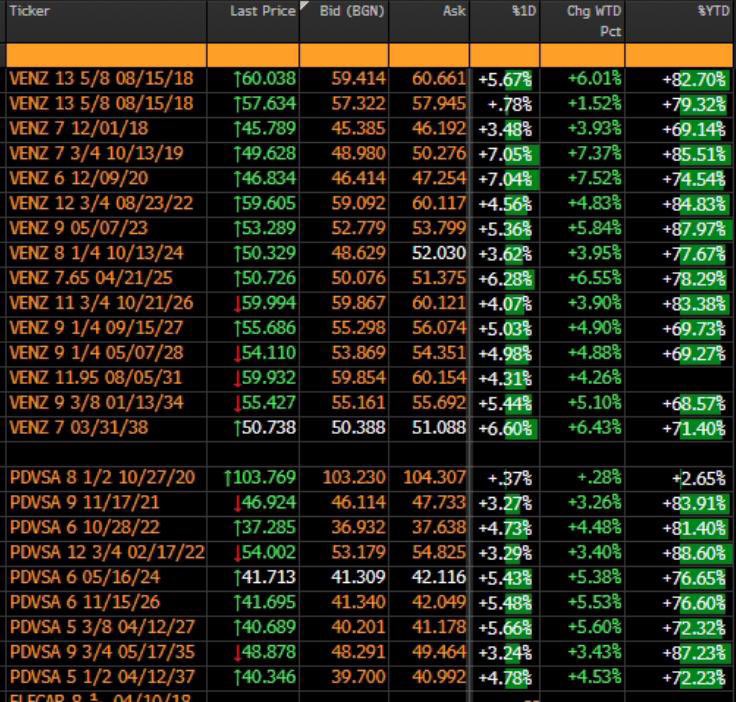Select last price 57.634 cell
This screenshot has width=736, height=702.
pos(265,103)
